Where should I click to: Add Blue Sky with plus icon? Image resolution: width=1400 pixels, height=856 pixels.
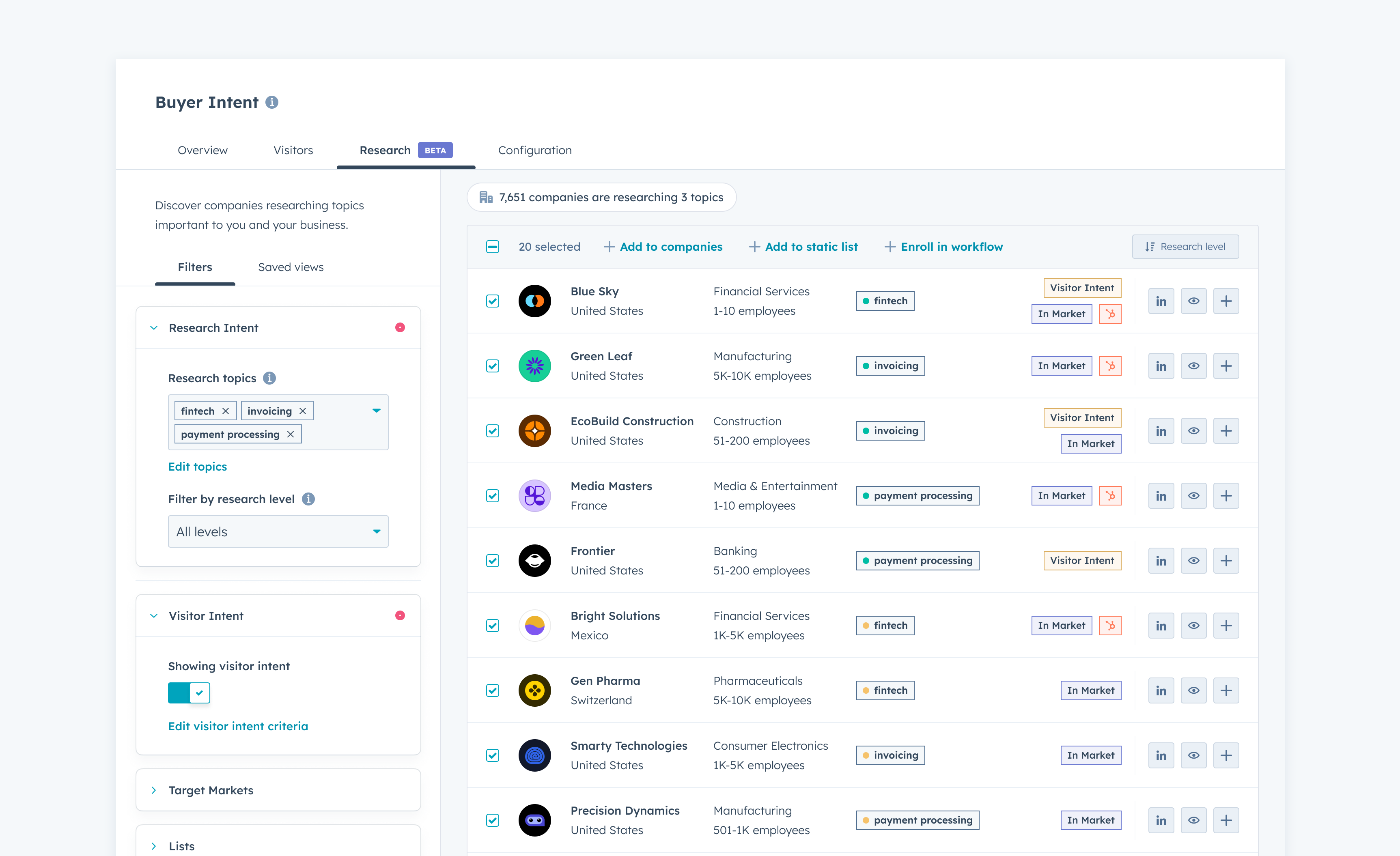1226,301
